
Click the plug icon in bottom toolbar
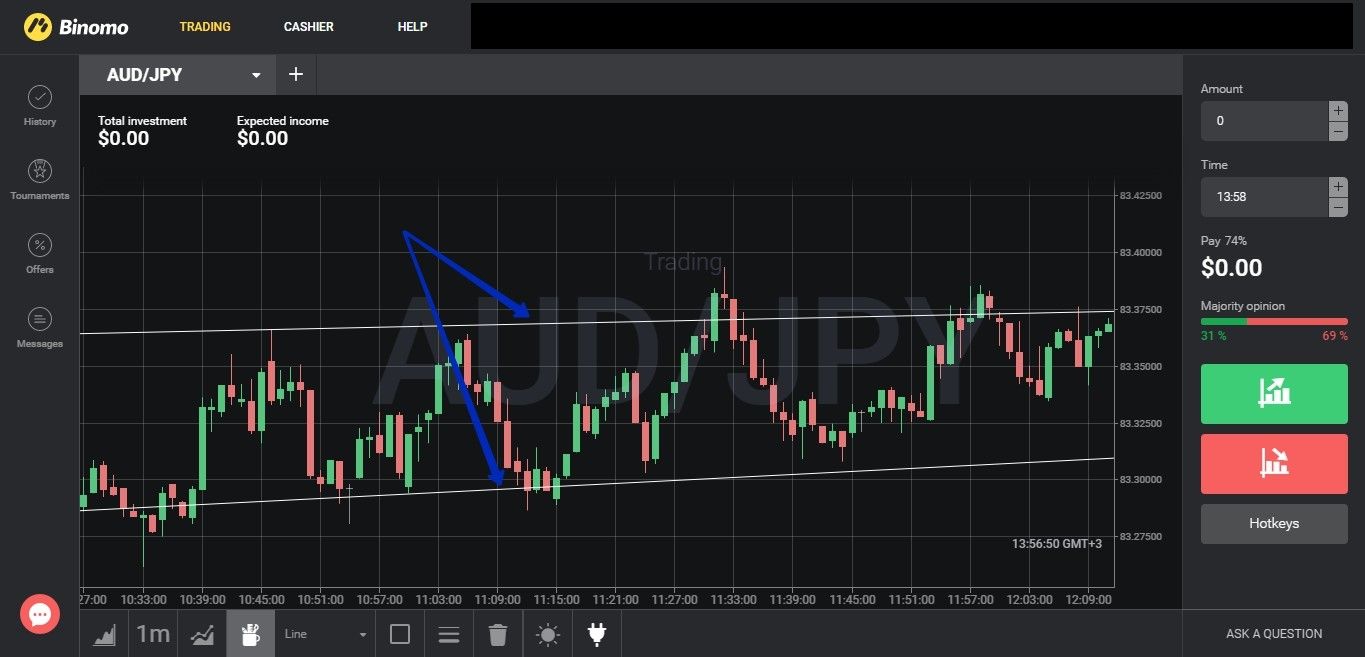[x=597, y=634]
